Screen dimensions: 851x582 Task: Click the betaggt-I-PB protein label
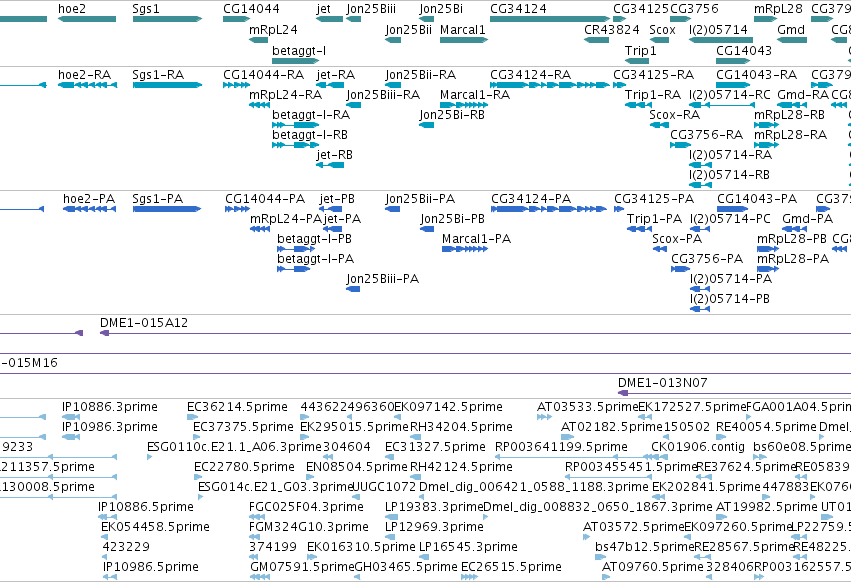click(x=314, y=238)
